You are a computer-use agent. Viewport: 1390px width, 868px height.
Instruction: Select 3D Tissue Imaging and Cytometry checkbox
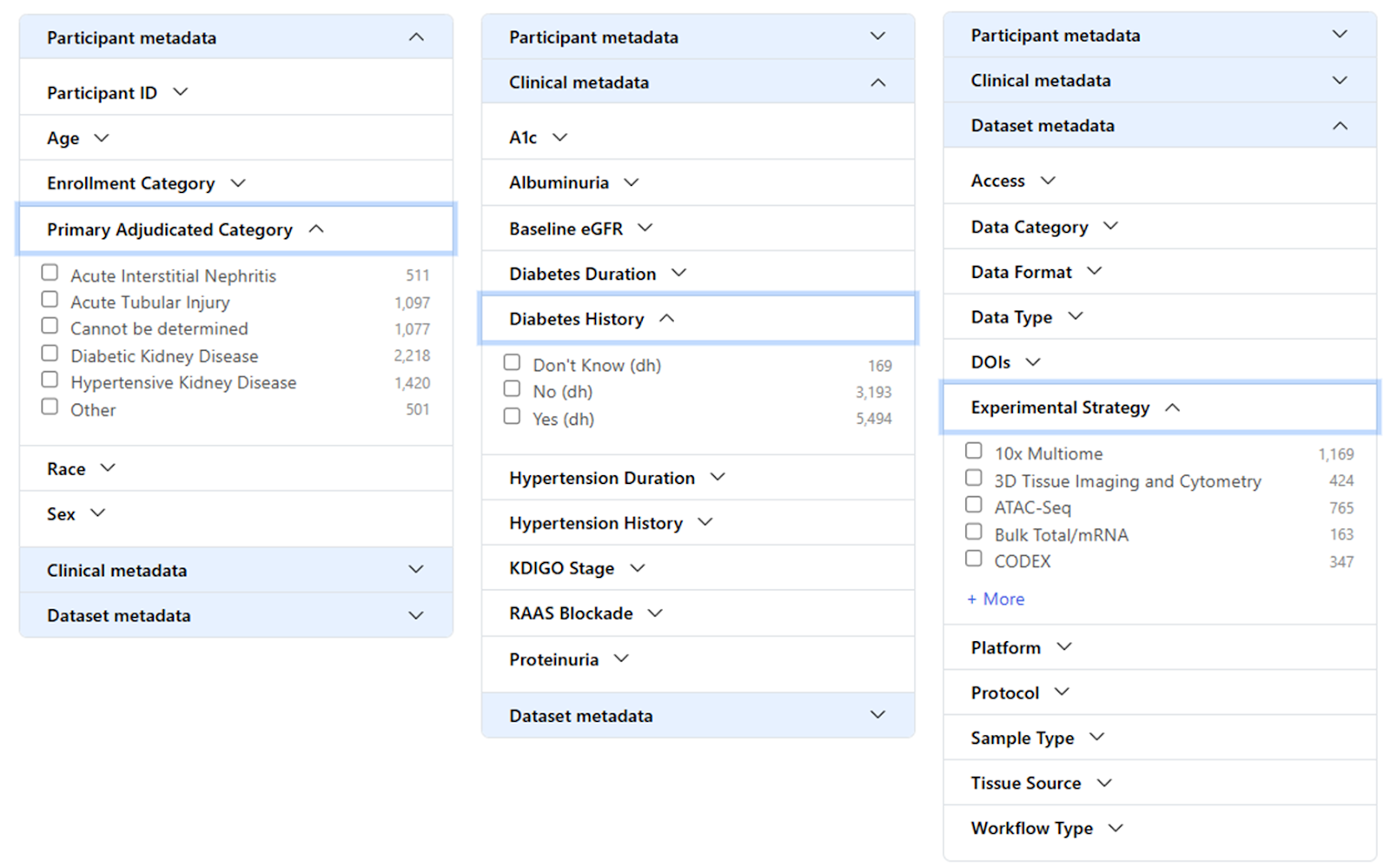pos(974,478)
